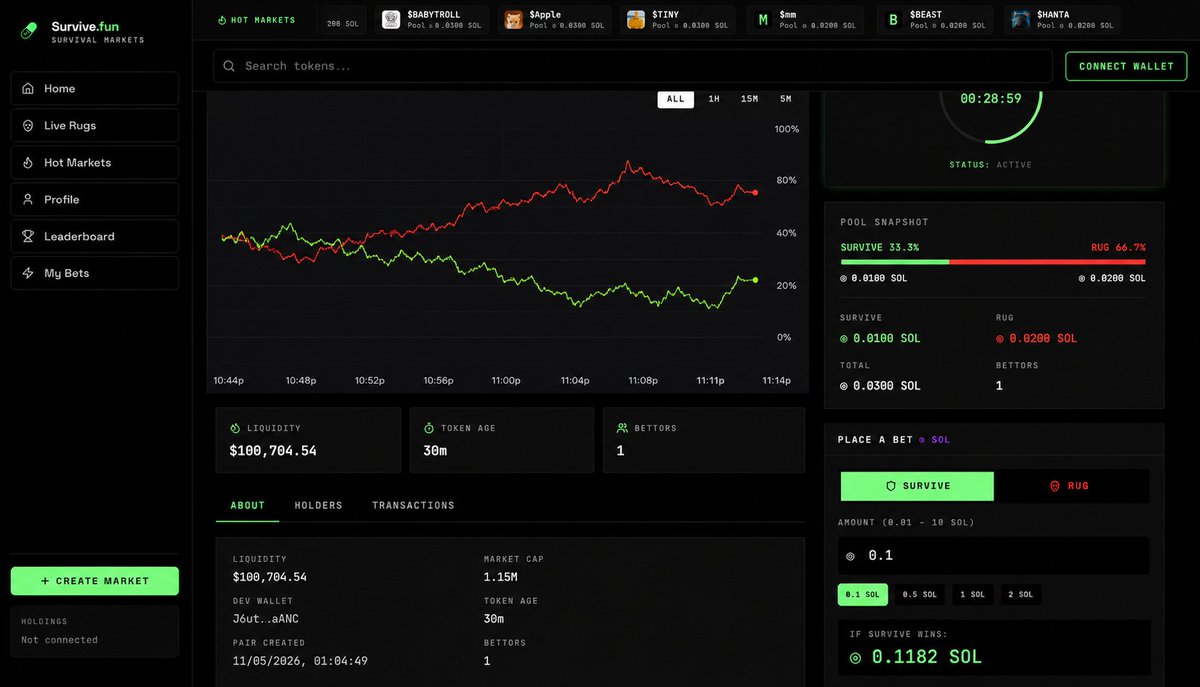Click the RUG 66.7% label
The height and width of the screenshot is (687, 1200).
tap(1118, 247)
